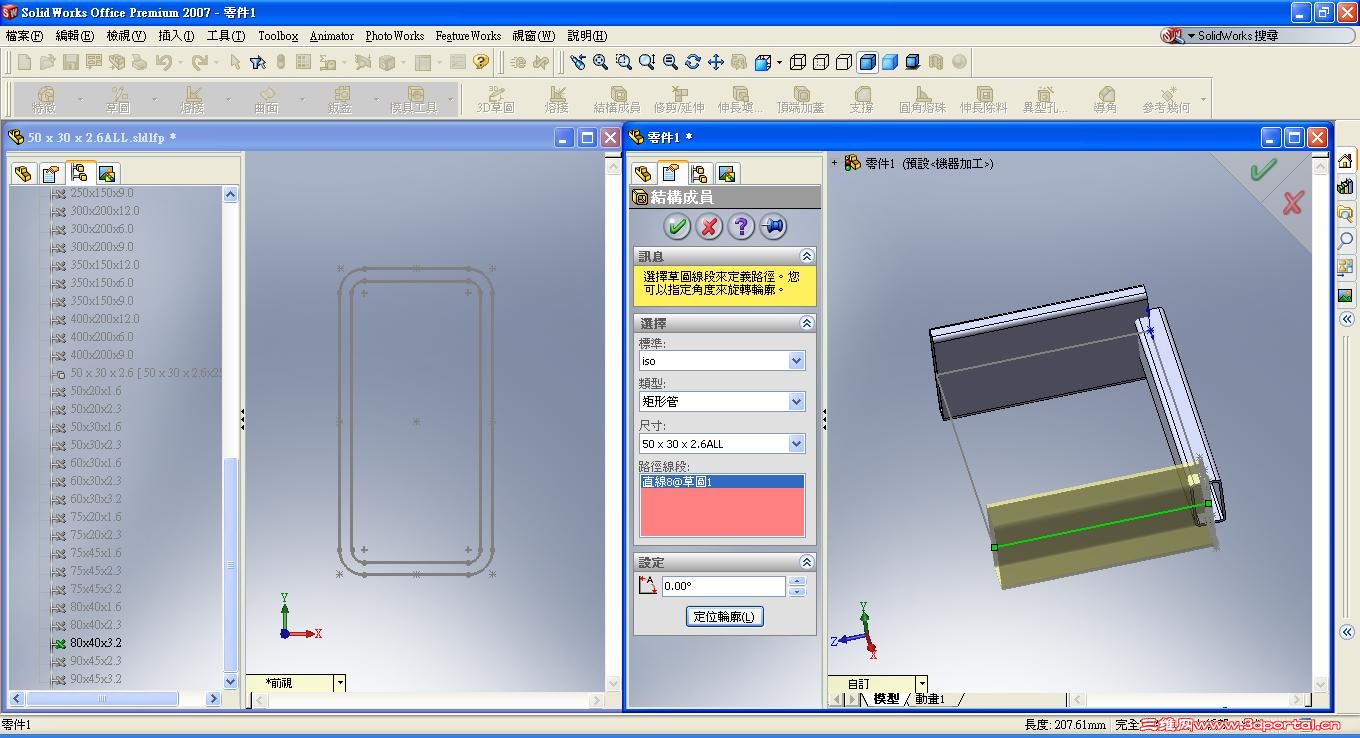
Task: Open help for the 結構成員 property panel
Action: pyautogui.click(x=741, y=227)
